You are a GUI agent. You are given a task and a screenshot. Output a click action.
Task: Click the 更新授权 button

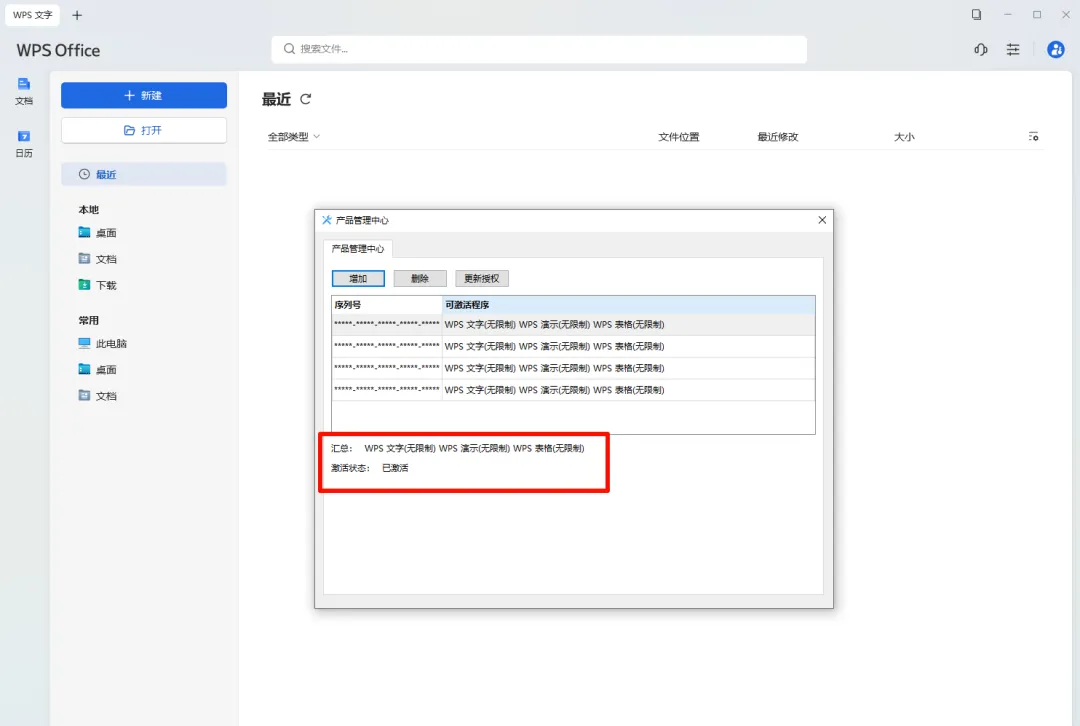(x=481, y=278)
